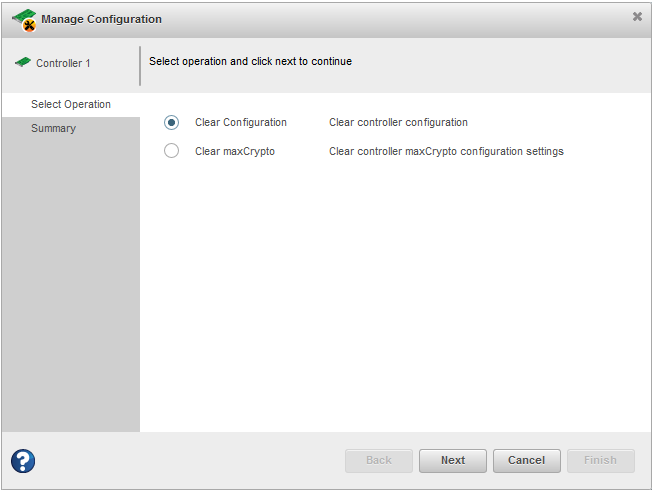Click the Clear maxCrypto option label

point(234,151)
